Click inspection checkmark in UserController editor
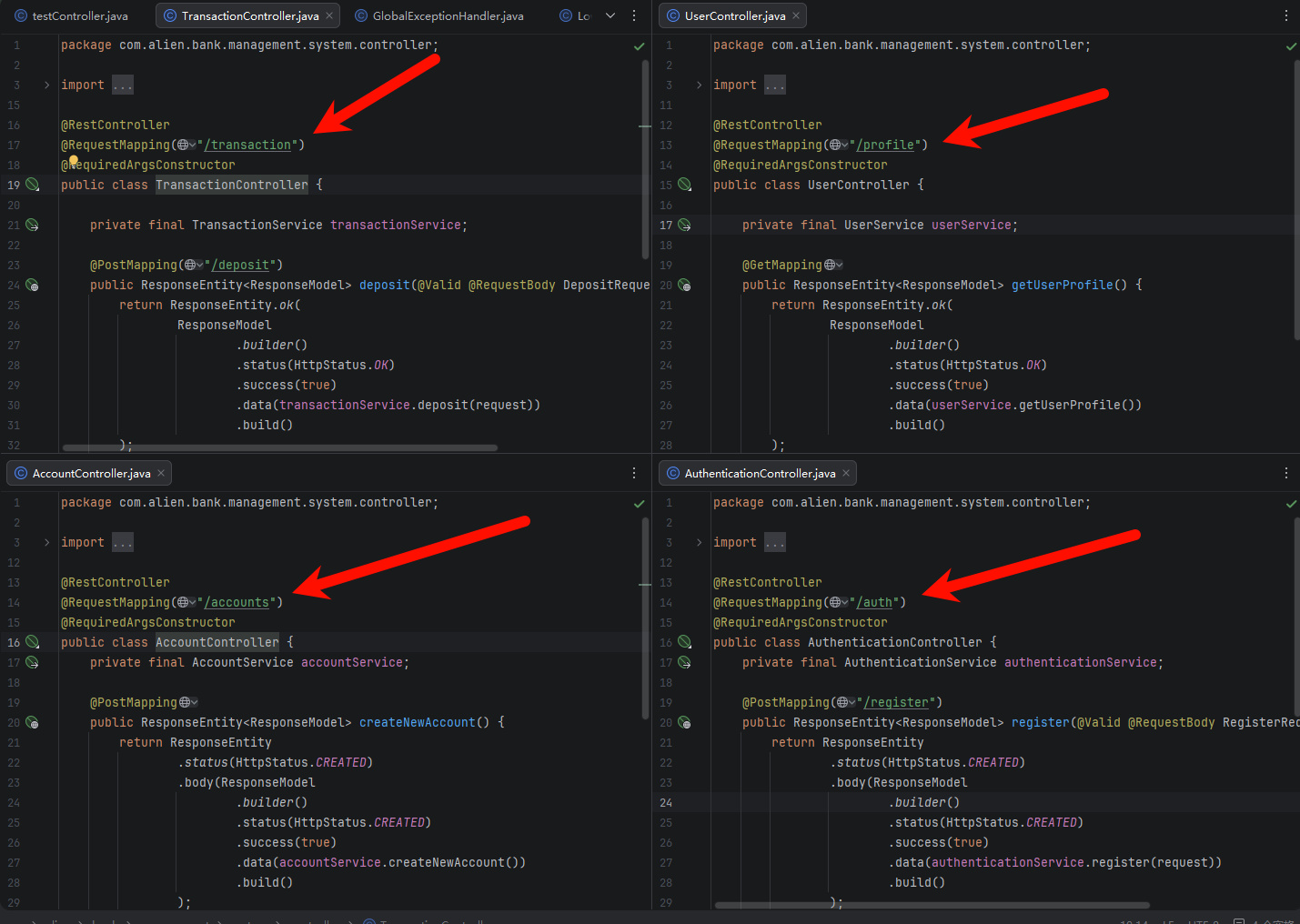Image resolution: width=1300 pixels, height=924 pixels. (1291, 45)
